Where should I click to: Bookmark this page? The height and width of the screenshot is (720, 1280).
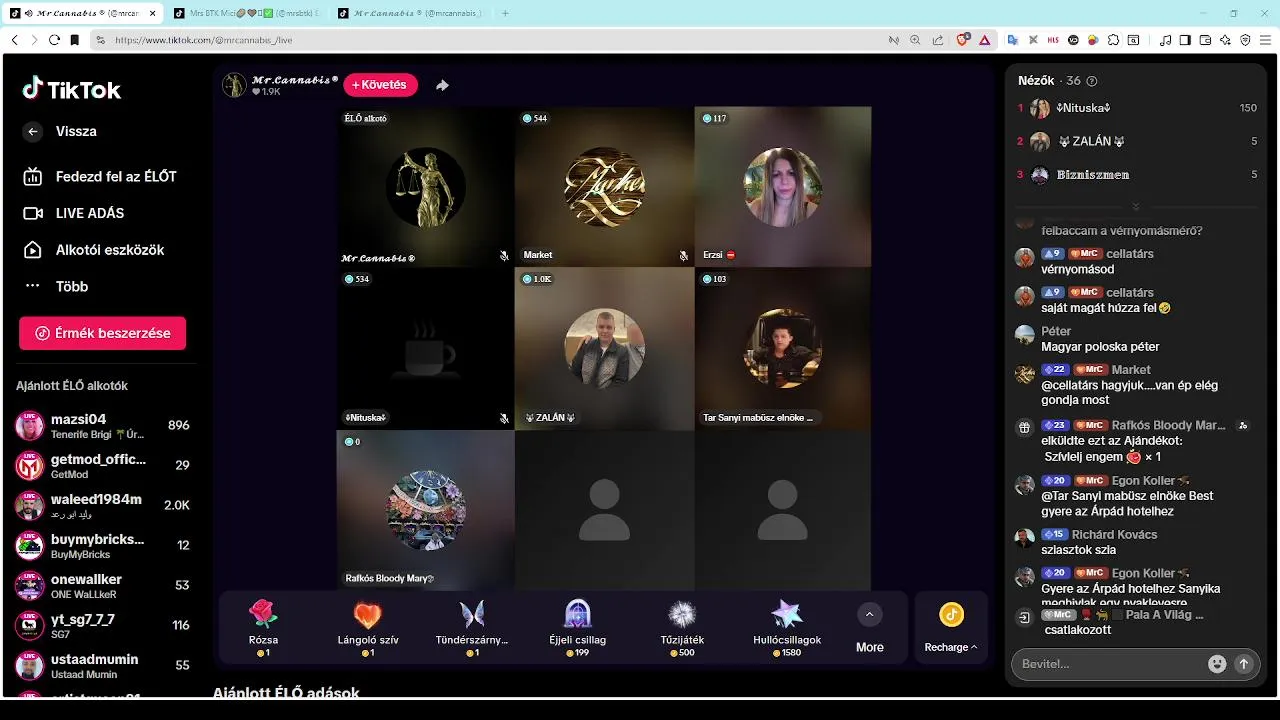pyautogui.click(x=74, y=40)
